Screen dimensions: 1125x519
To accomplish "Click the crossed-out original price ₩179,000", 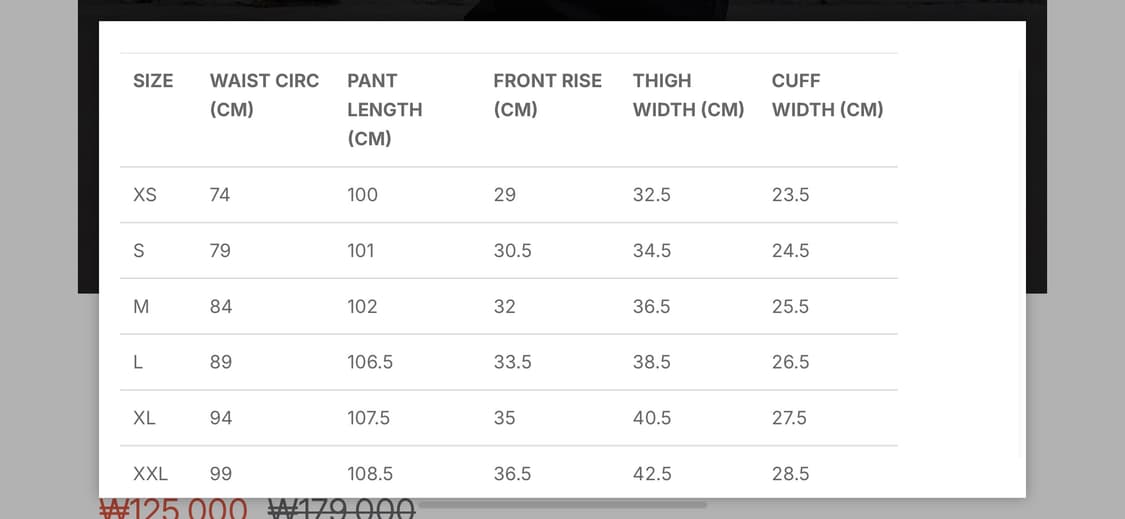I will [341, 509].
